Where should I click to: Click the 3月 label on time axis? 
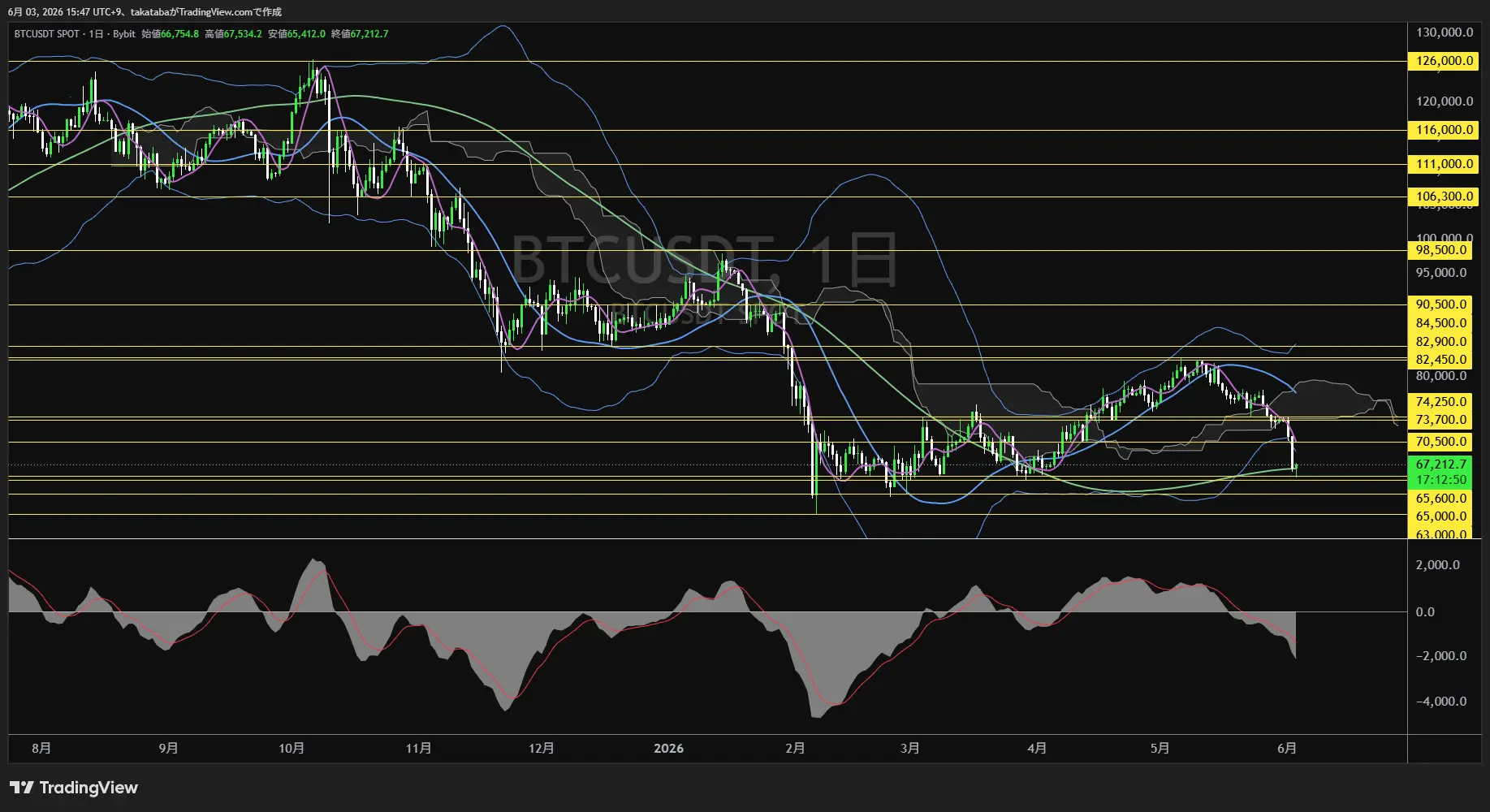(909, 748)
